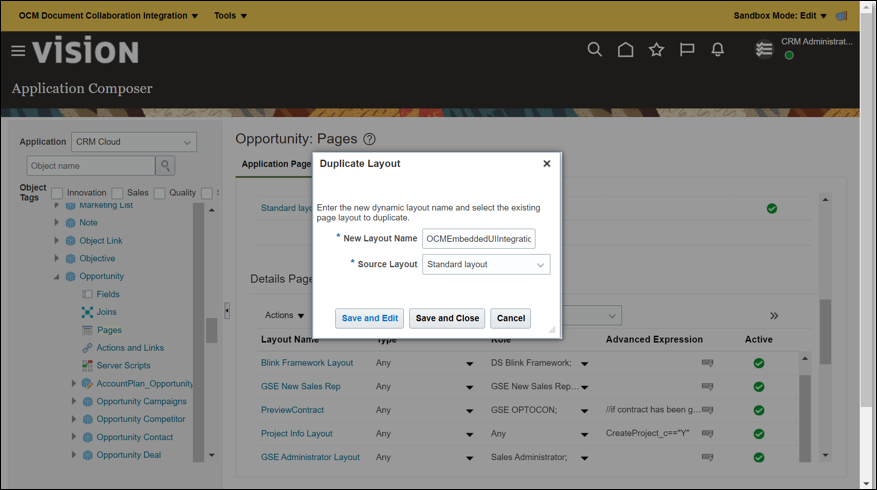Toggle the Quality object tag checkbox
The image size is (877, 490).
(x=159, y=193)
